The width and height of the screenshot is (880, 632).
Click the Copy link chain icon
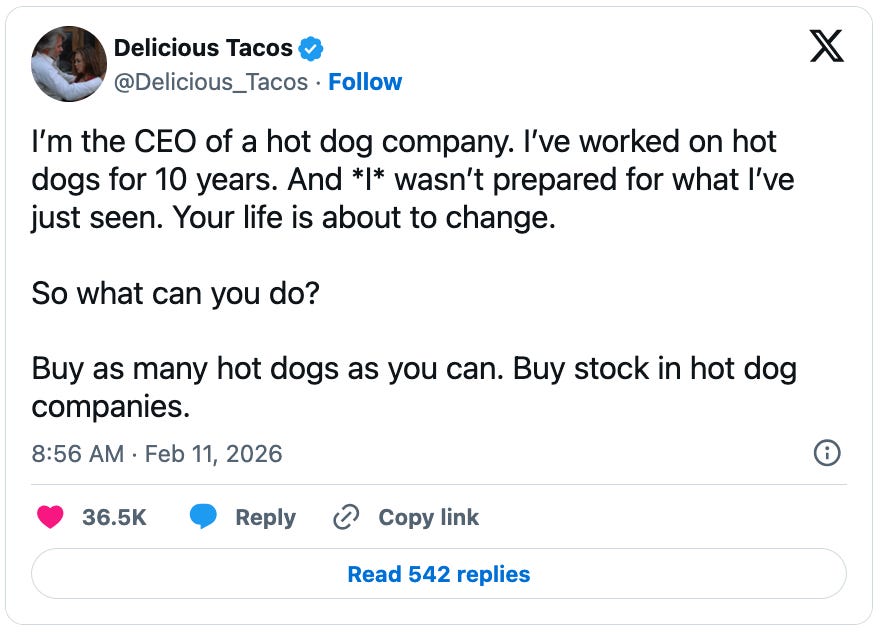coord(345,517)
